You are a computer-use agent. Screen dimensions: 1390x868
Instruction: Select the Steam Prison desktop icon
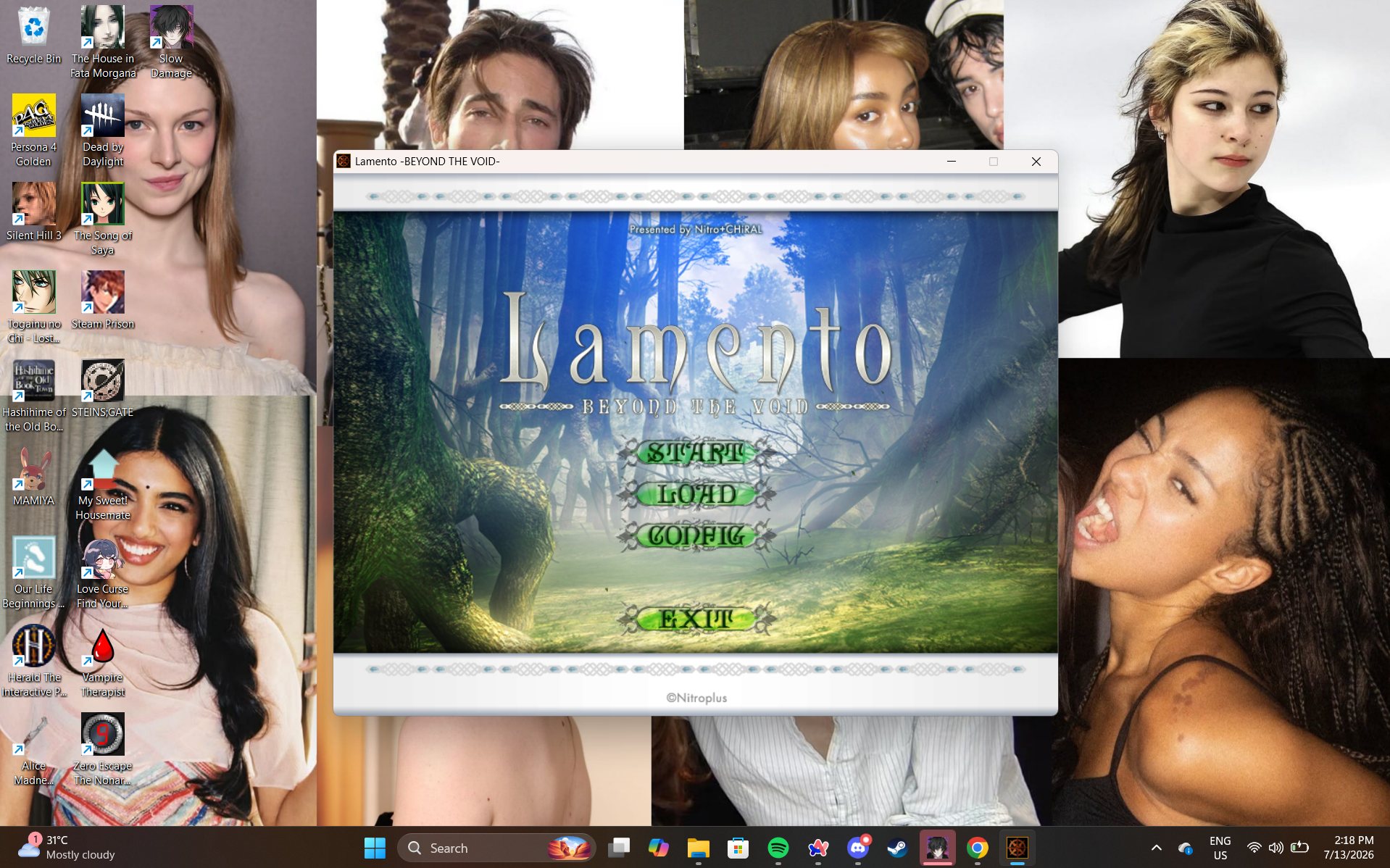[x=103, y=300]
